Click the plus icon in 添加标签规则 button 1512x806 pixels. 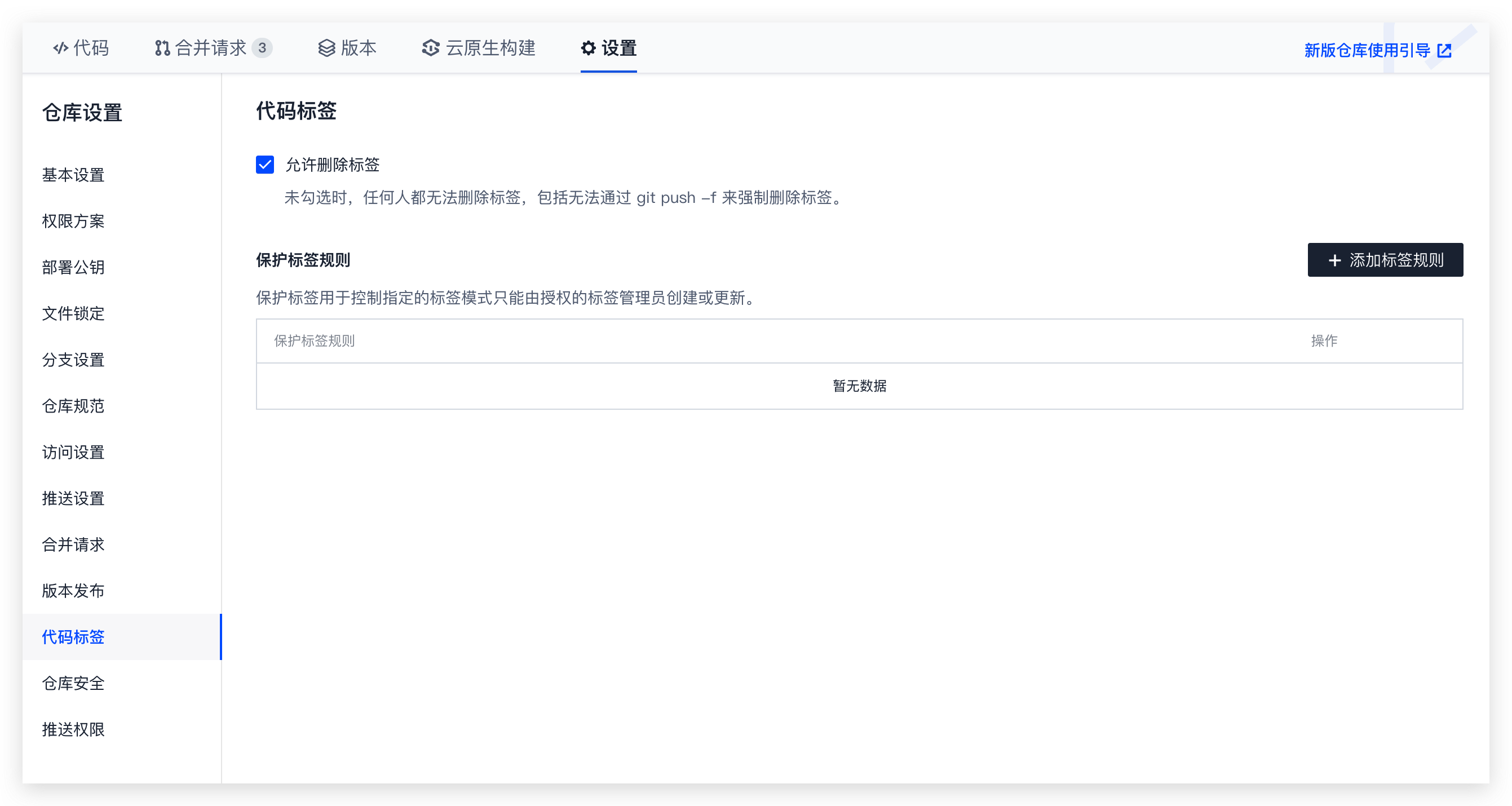pyautogui.click(x=1335, y=260)
